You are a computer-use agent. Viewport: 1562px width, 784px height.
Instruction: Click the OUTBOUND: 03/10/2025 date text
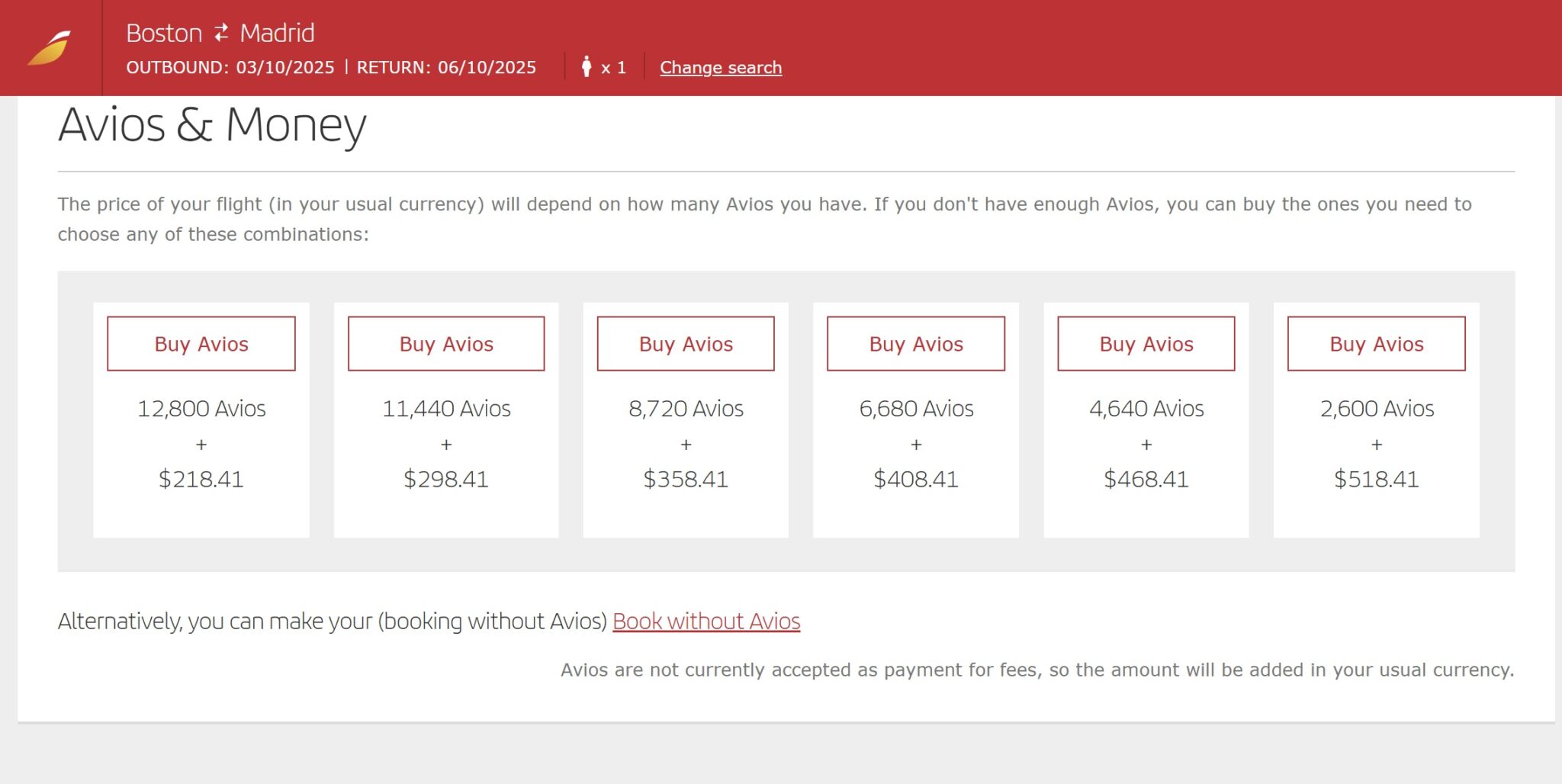230,67
